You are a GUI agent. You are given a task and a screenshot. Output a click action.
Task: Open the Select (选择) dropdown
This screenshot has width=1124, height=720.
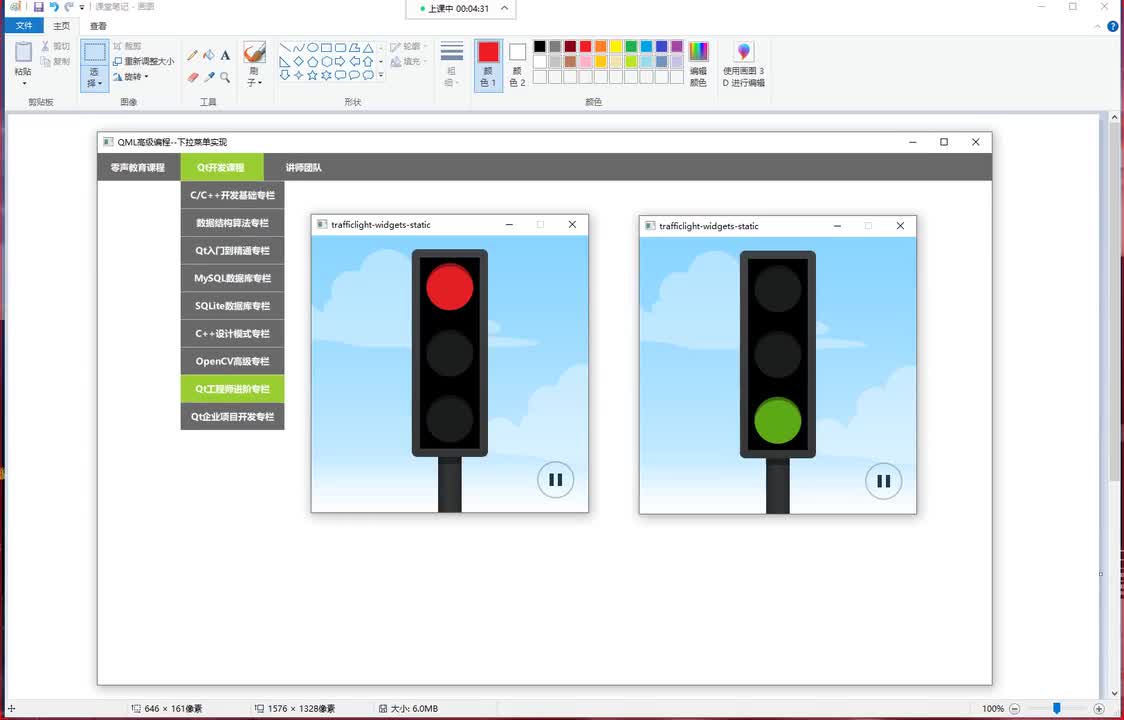coord(94,79)
